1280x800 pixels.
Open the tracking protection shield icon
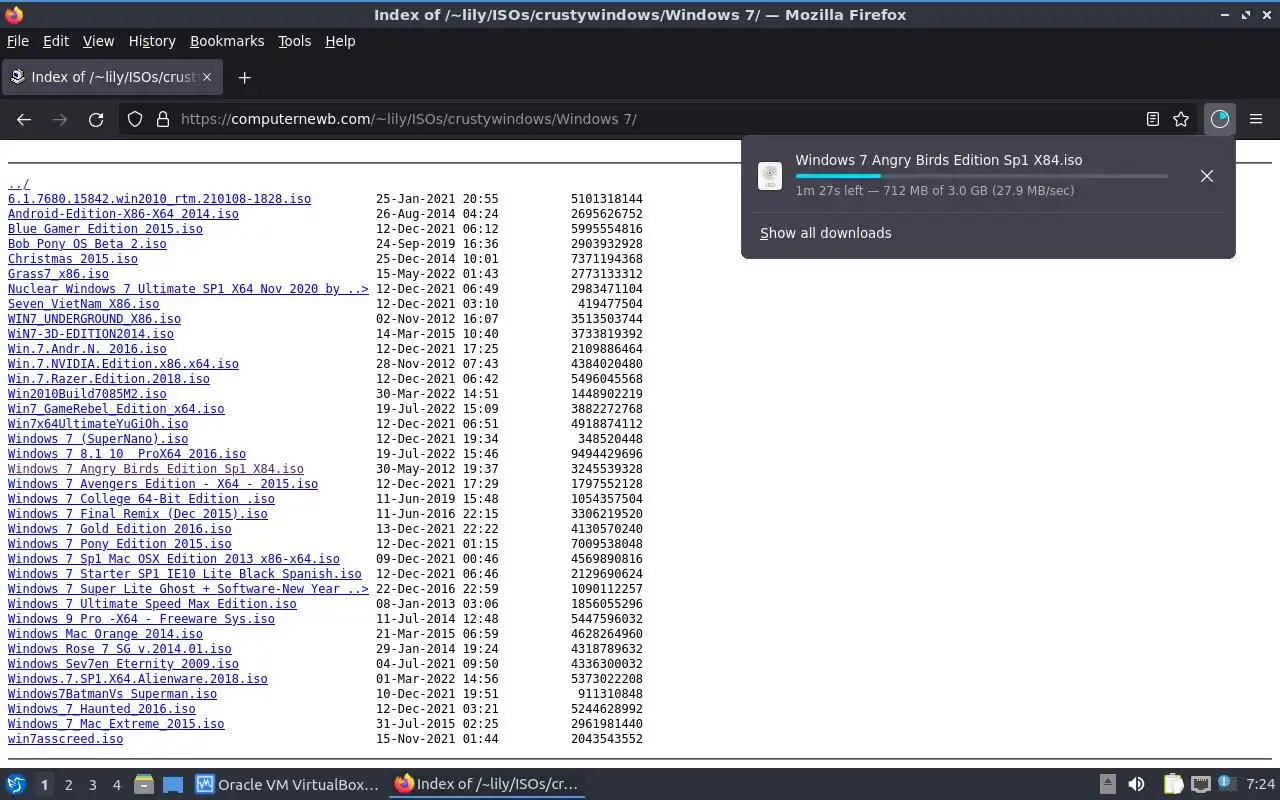click(x=135, y=119)
